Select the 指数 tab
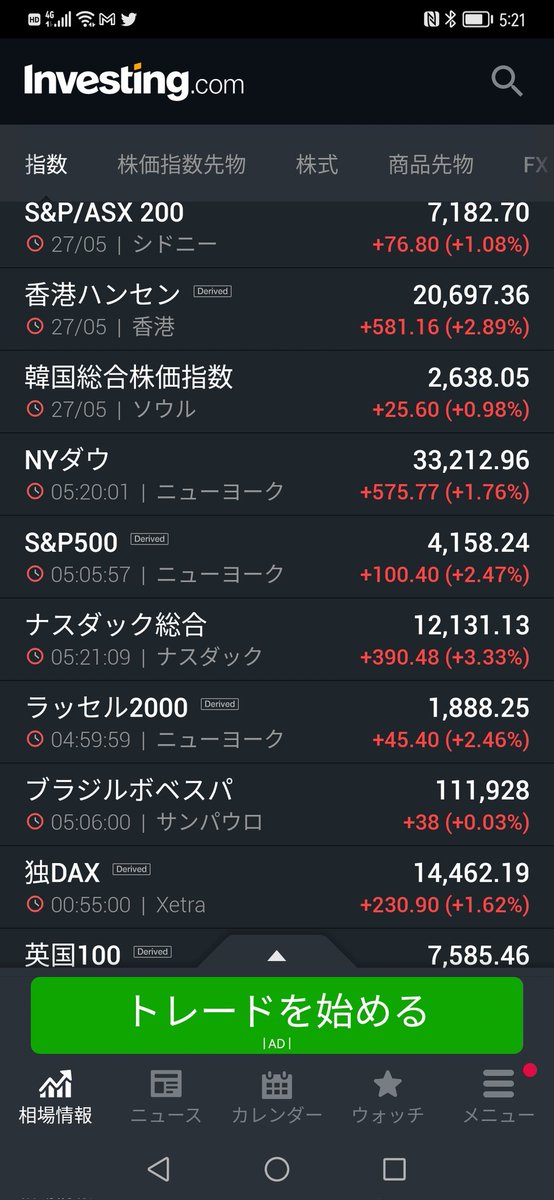 click(46, 165)
